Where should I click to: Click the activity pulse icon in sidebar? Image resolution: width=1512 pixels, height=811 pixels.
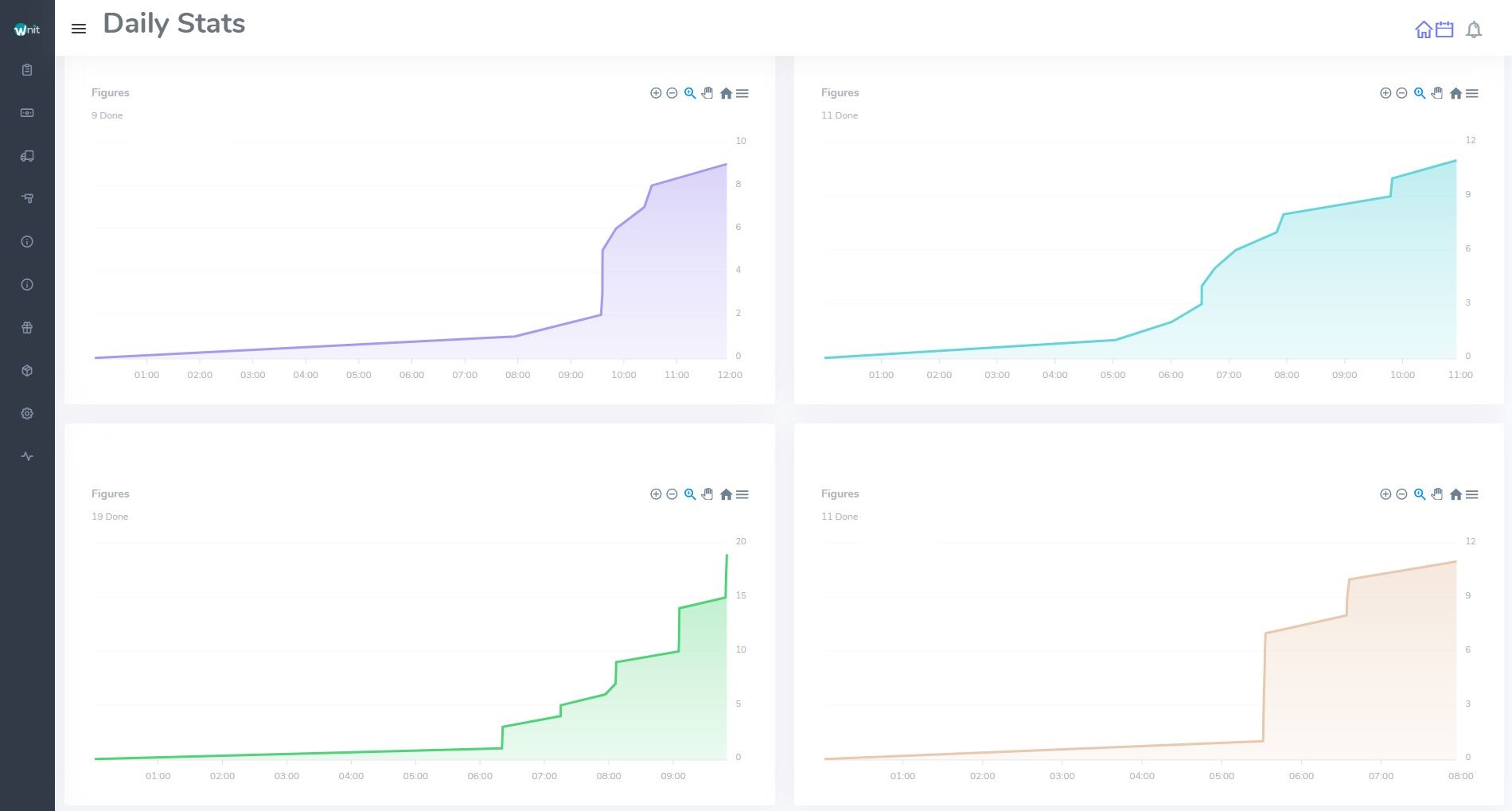[27, 457]
